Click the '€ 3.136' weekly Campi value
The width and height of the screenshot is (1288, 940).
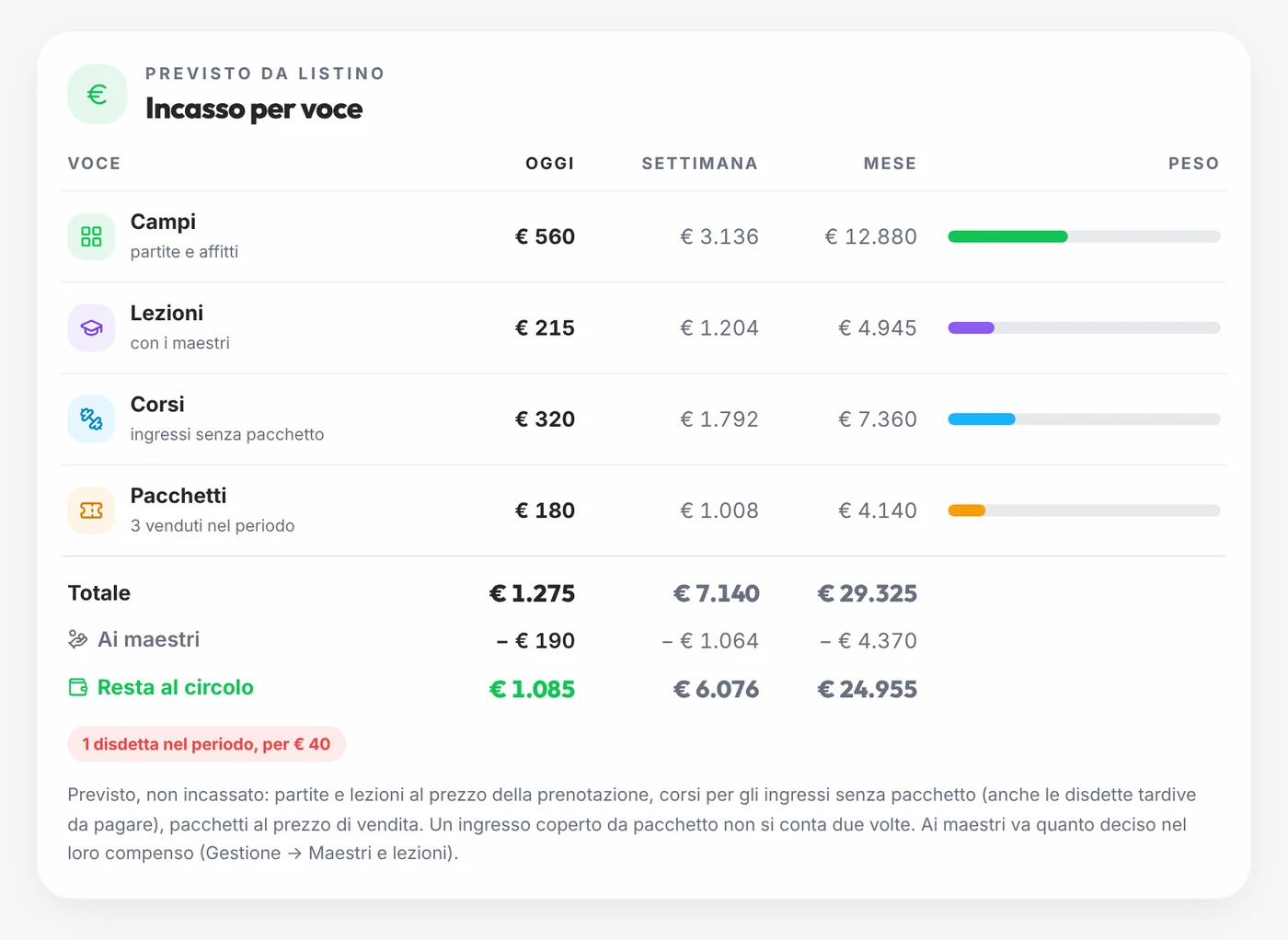tap(719, 236)
